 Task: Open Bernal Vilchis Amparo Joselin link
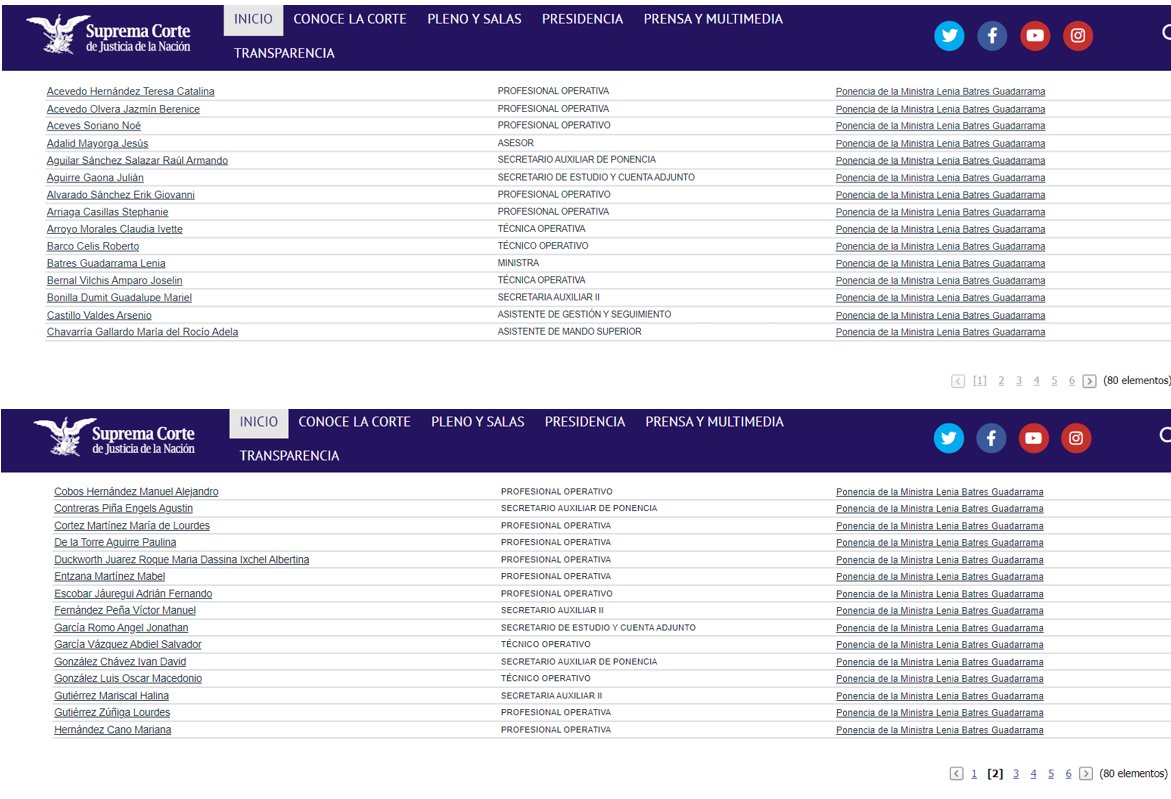tap(114, 281)
